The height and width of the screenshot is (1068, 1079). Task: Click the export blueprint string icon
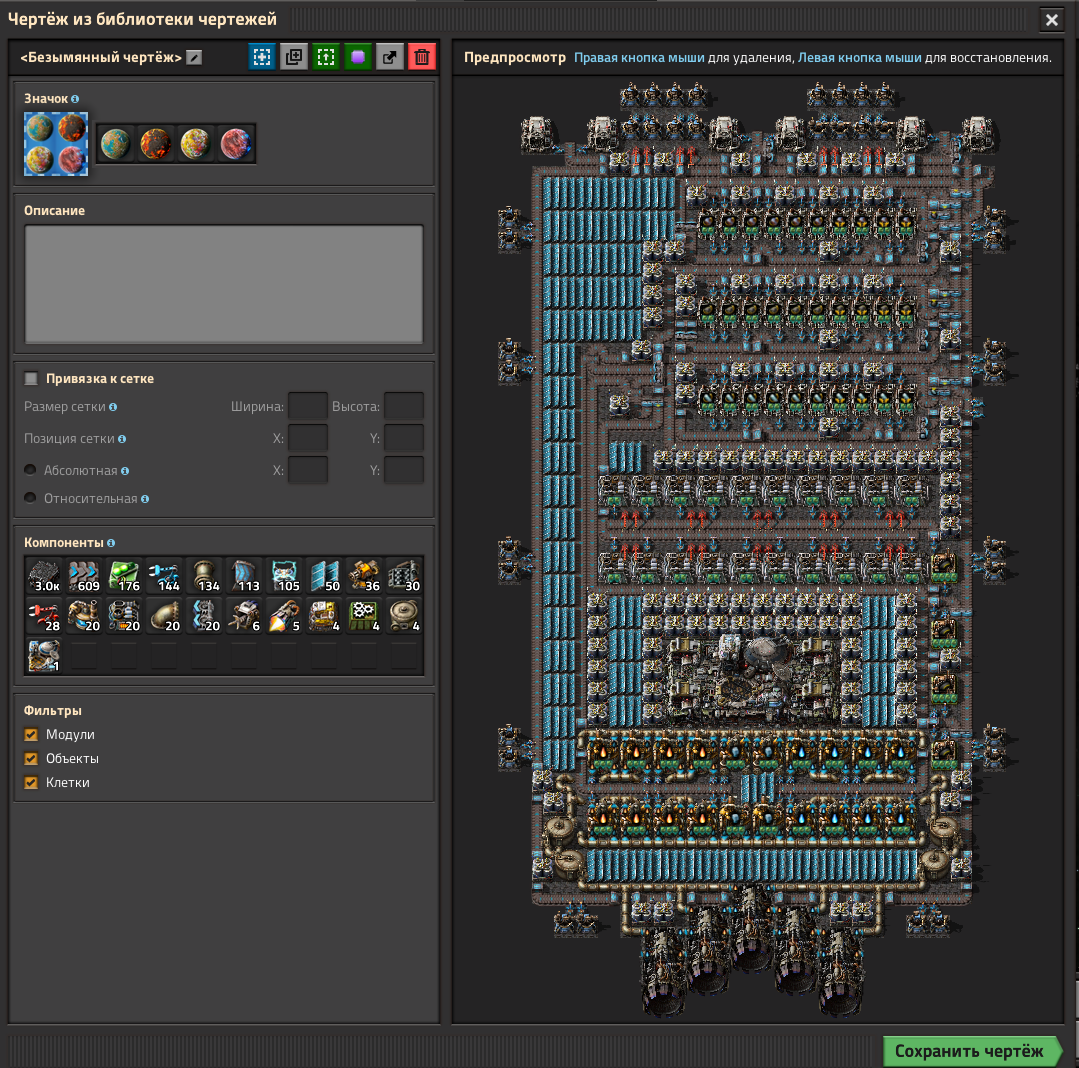(390, 57)
